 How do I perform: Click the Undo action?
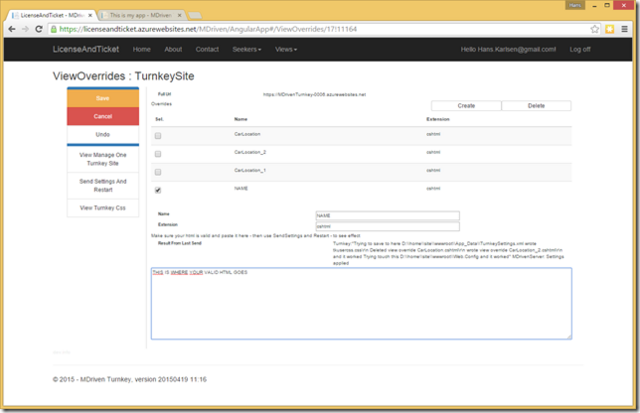tap(103, 134)
